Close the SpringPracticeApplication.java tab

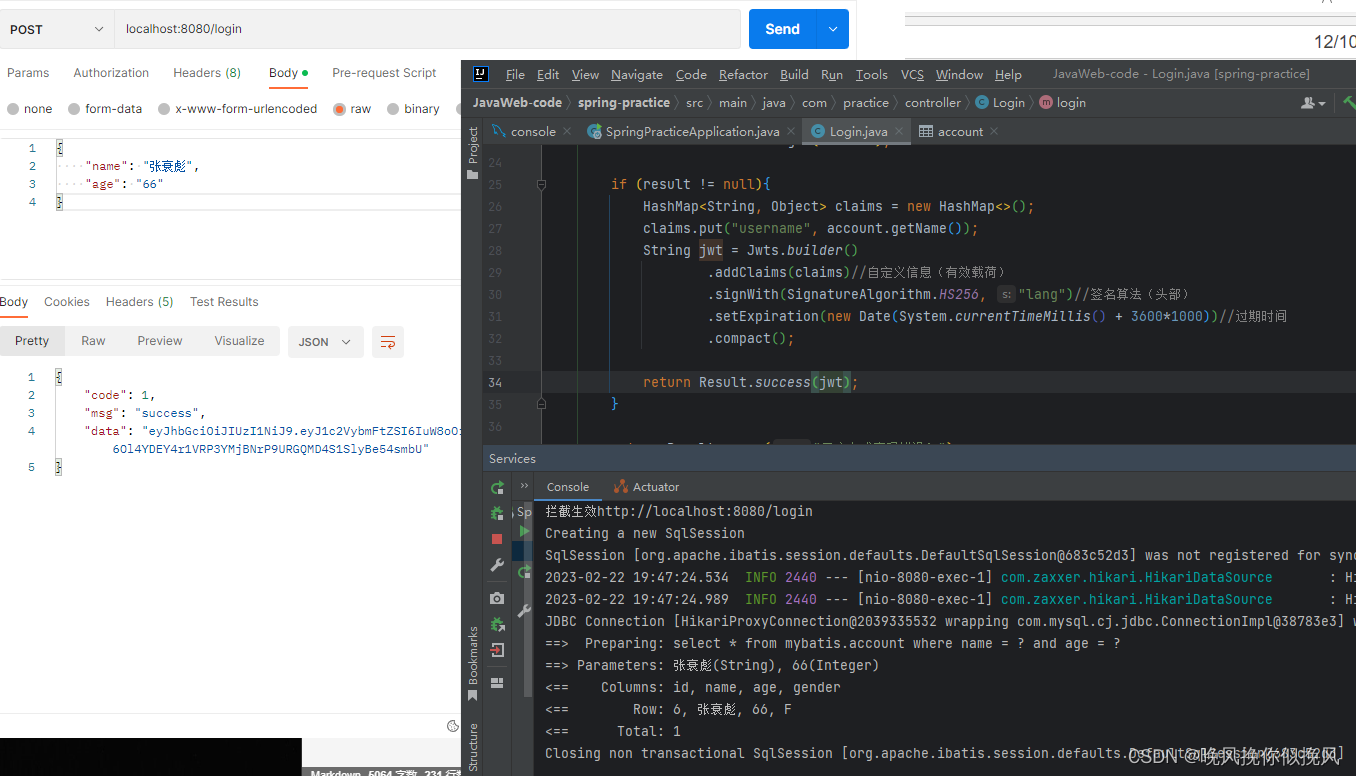(x=791, y=132)
